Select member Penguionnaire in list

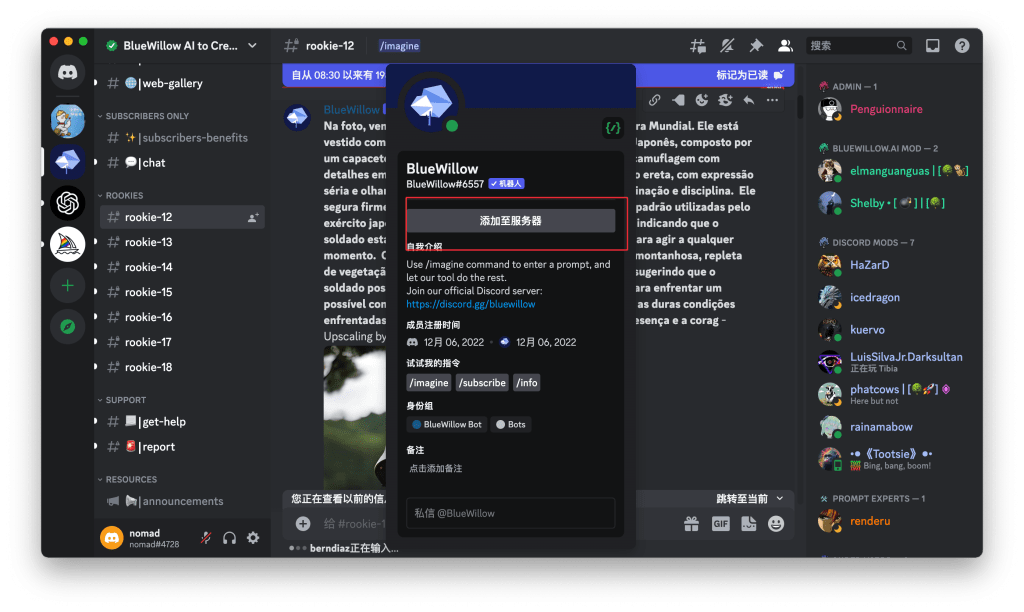pyautogui.click(x=886, y=109)
